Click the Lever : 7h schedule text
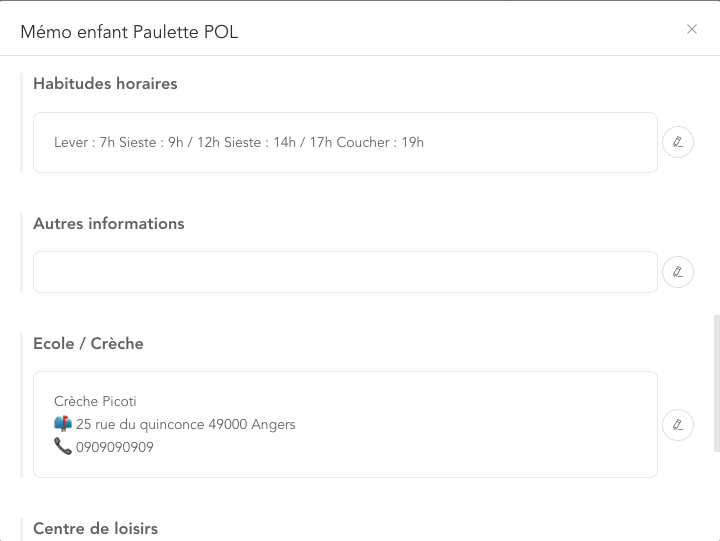The height and width of the screenshot is (541, 720). 84,142
